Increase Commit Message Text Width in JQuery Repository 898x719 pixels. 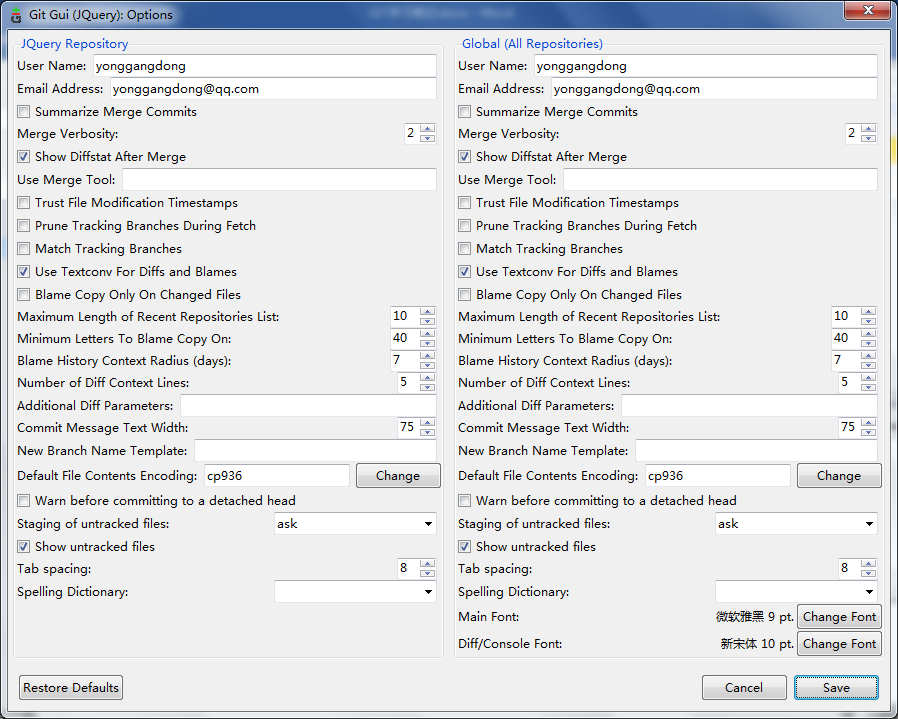(427, 423)
